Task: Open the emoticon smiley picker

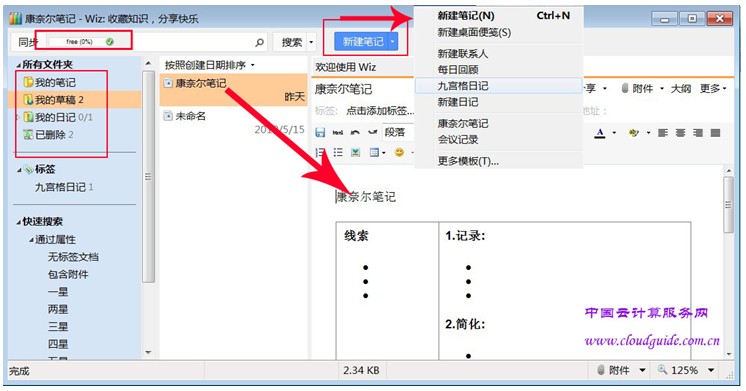Action: pos(399,152)
